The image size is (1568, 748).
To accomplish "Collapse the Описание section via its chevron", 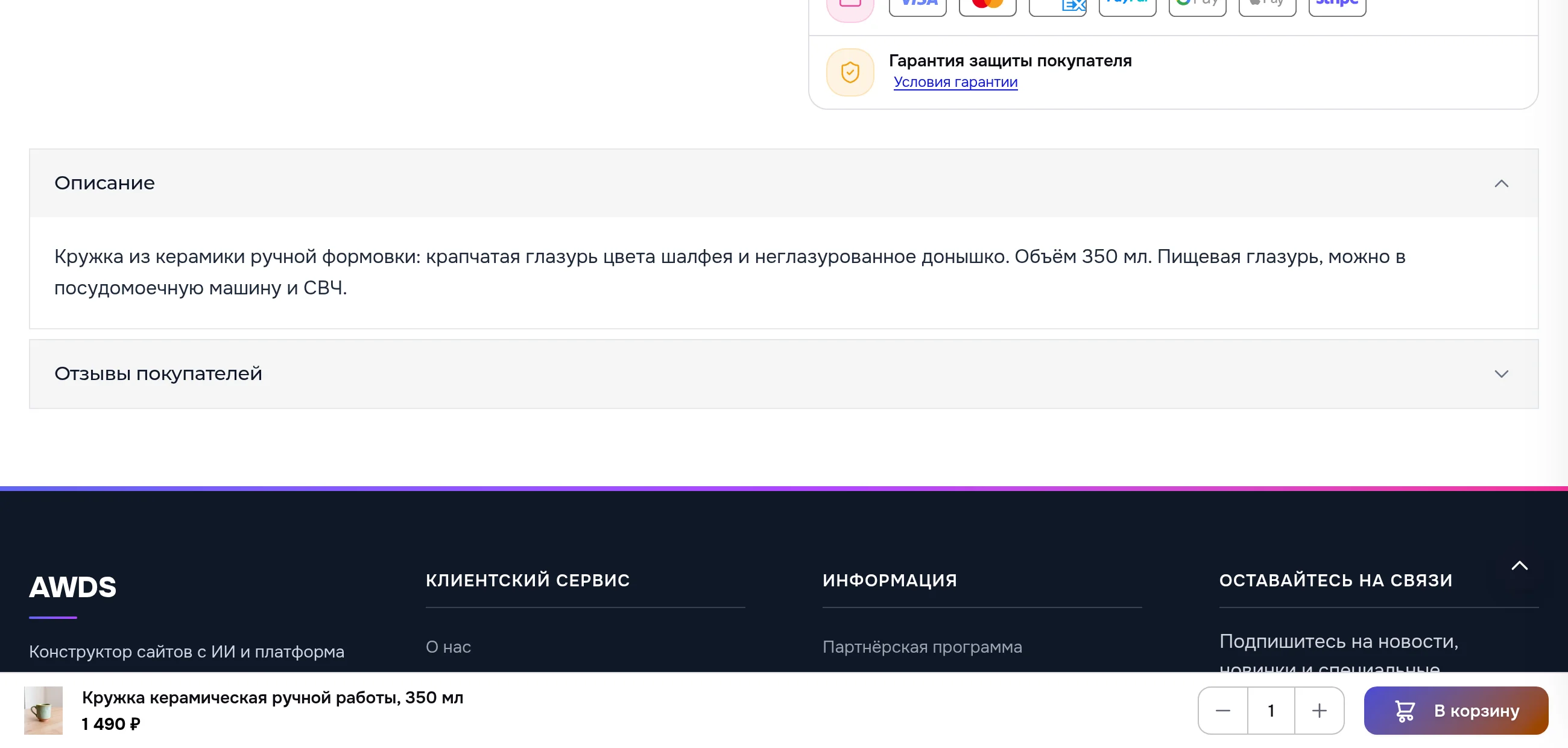I will pyautogui.click(x=1501, y=183).
